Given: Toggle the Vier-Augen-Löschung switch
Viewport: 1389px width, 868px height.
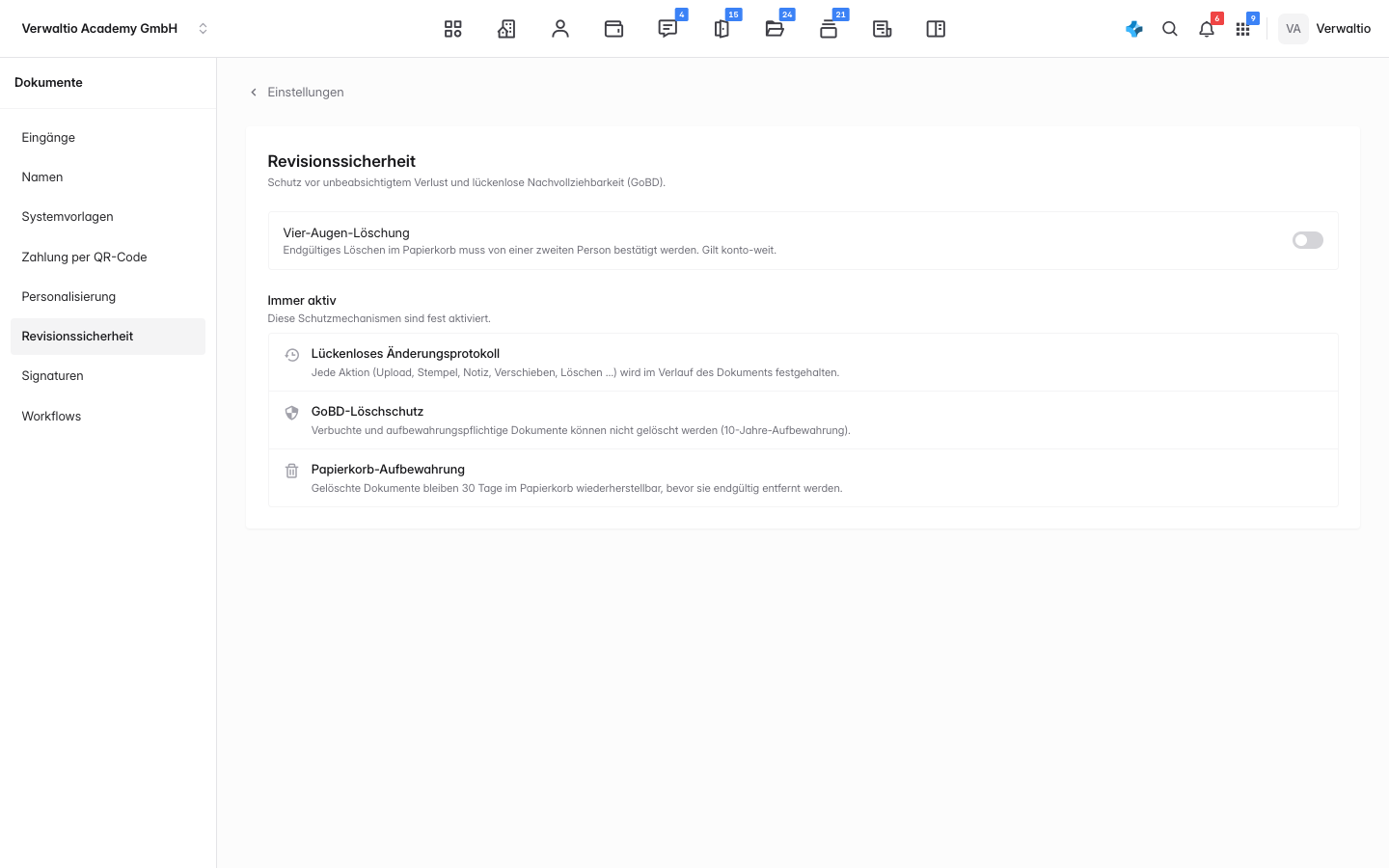Looking at the screenshot, I should point(1308,240).
